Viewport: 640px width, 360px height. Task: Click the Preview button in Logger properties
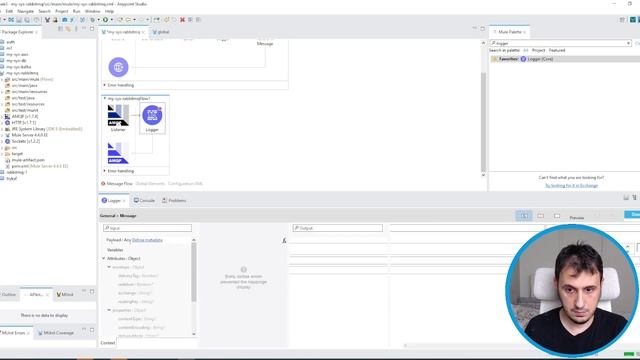[x=577, y=218]
